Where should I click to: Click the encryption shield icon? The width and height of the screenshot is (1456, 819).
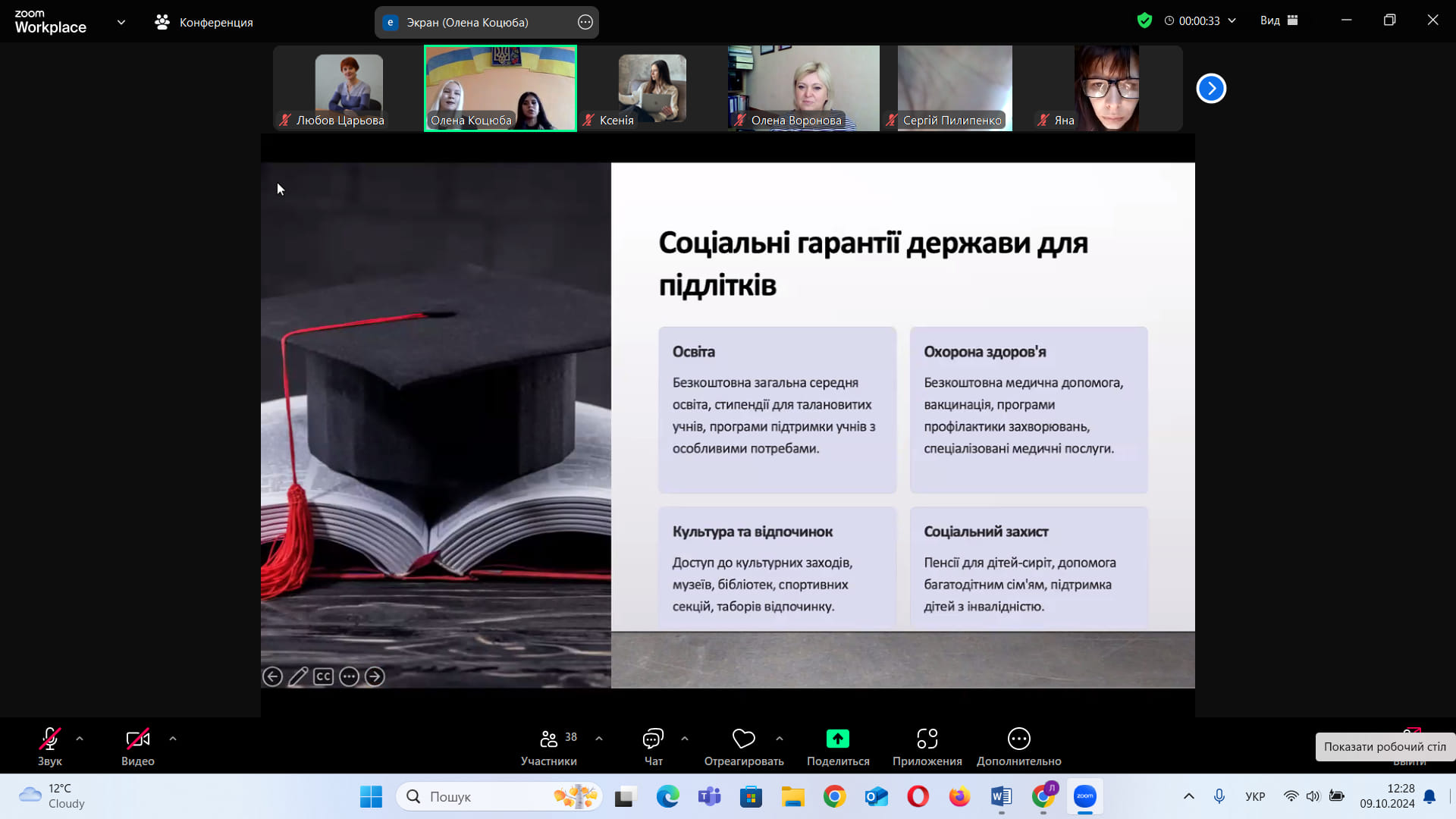1144,21
